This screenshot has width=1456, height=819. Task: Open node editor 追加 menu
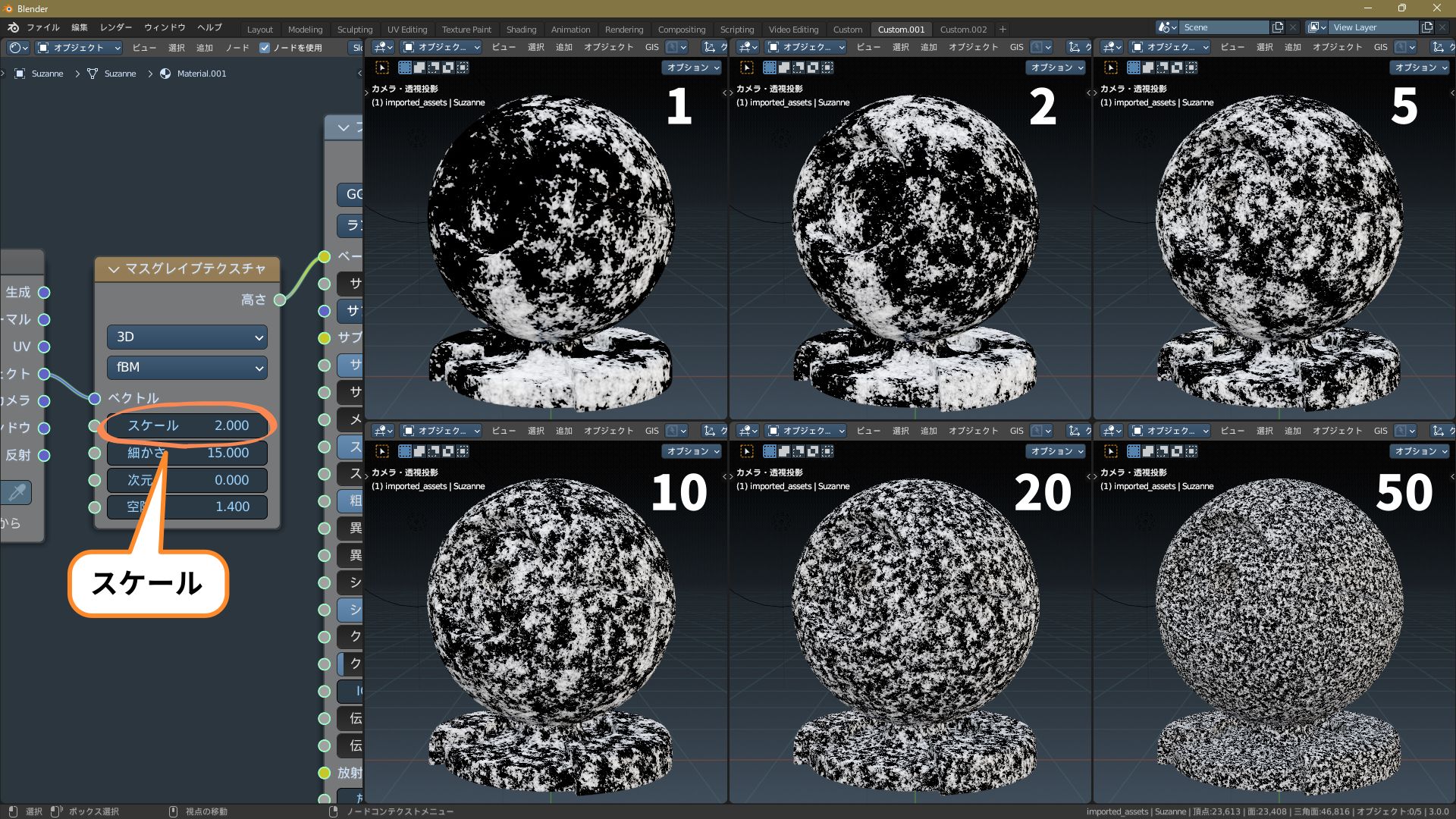(x=205, y=48)
